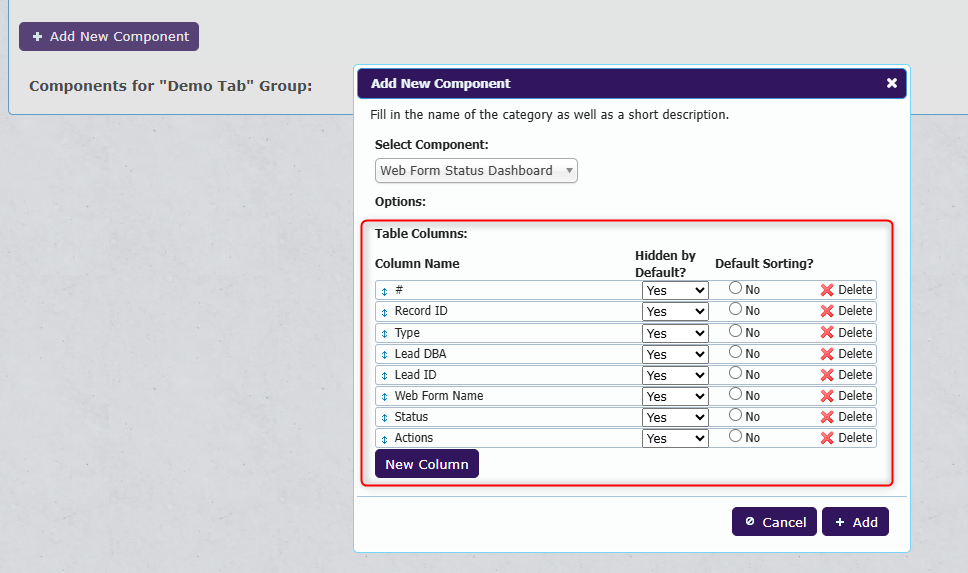Screen dimensions: 968x573
Task: Grab the reorder arrows next to Status
Action: coord(384,417)
